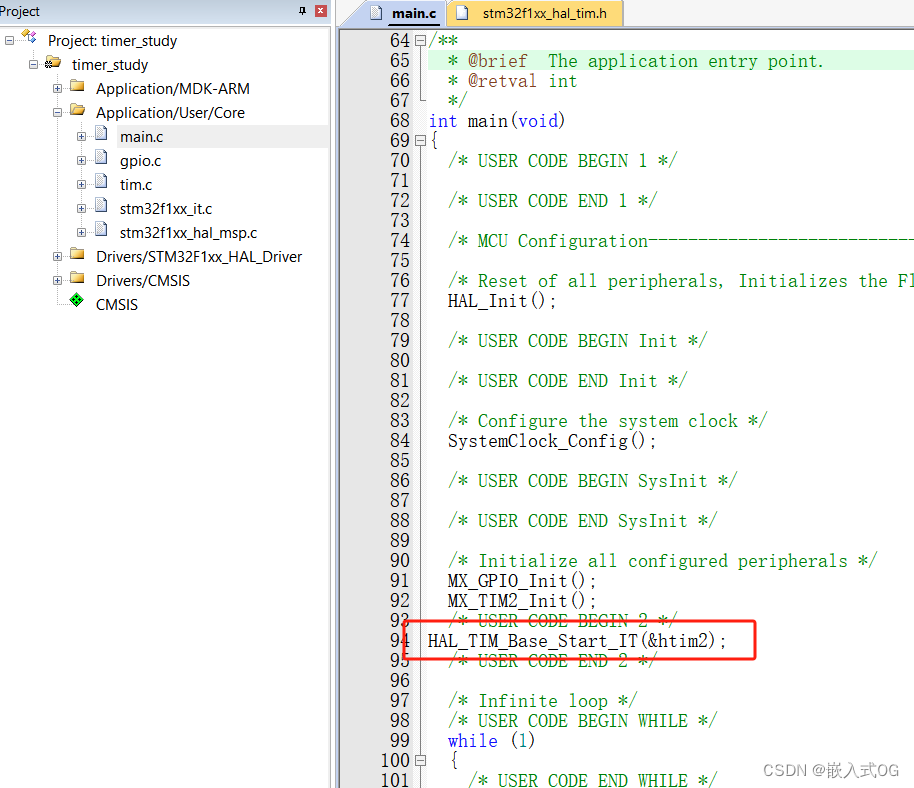Click the '@retval int' comment line
Screen dimensions: 914x788
(512, 81)
